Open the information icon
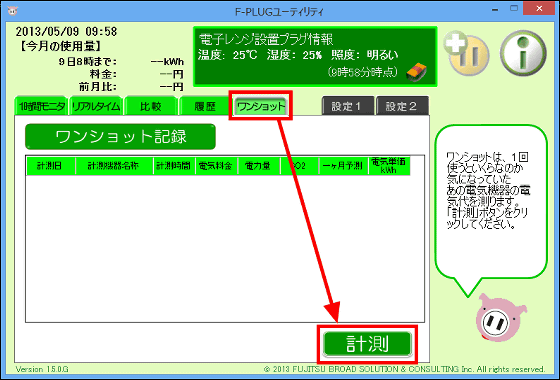Viewport: 560px width, 380px height. point(523,53)
